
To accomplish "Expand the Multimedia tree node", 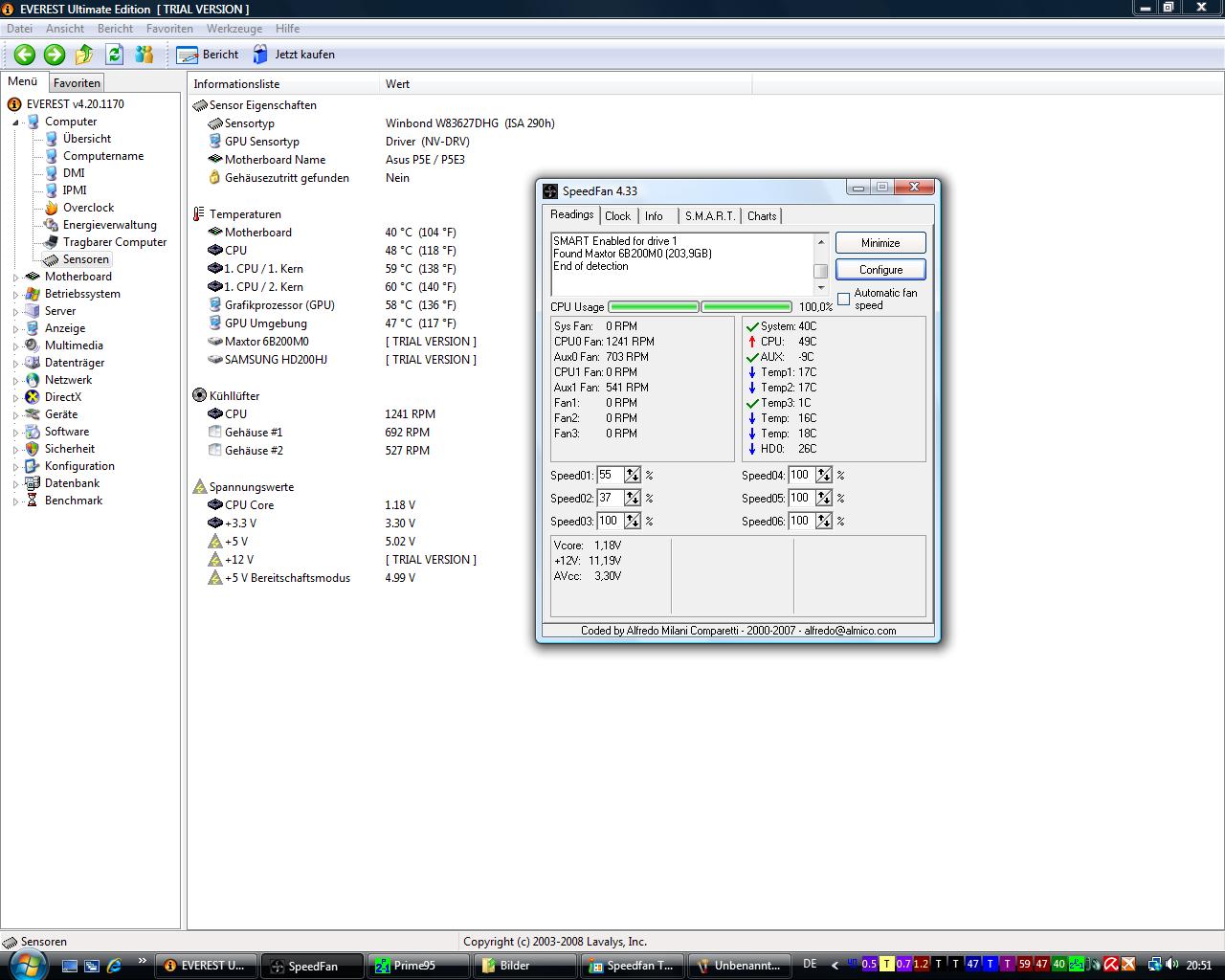I will tap(16, 346).
